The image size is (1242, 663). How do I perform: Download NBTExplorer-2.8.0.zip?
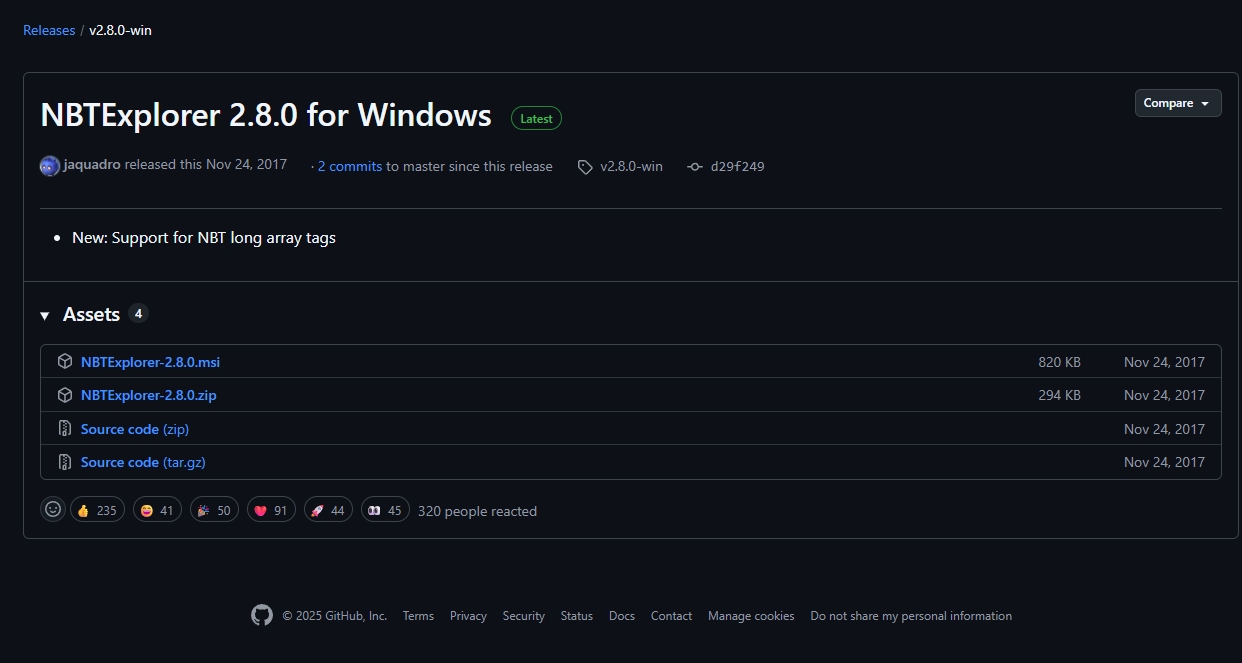tap(149, 395)
